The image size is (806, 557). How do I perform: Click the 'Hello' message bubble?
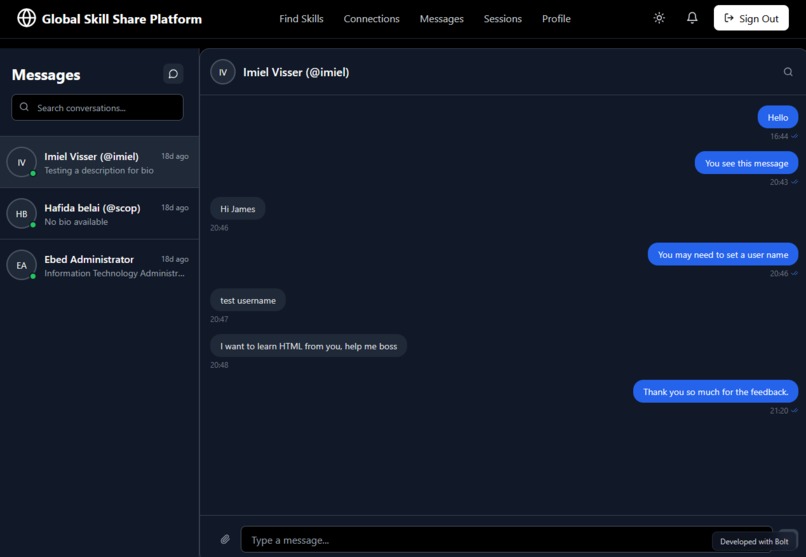click(778, 117)
